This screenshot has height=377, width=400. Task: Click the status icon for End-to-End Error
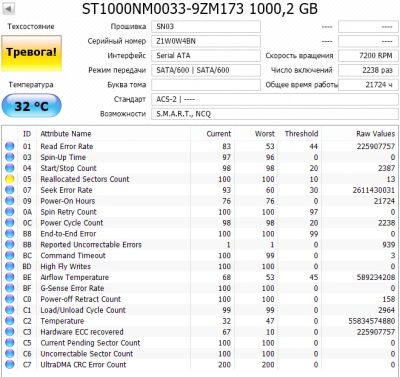click(x=10, y=234)
